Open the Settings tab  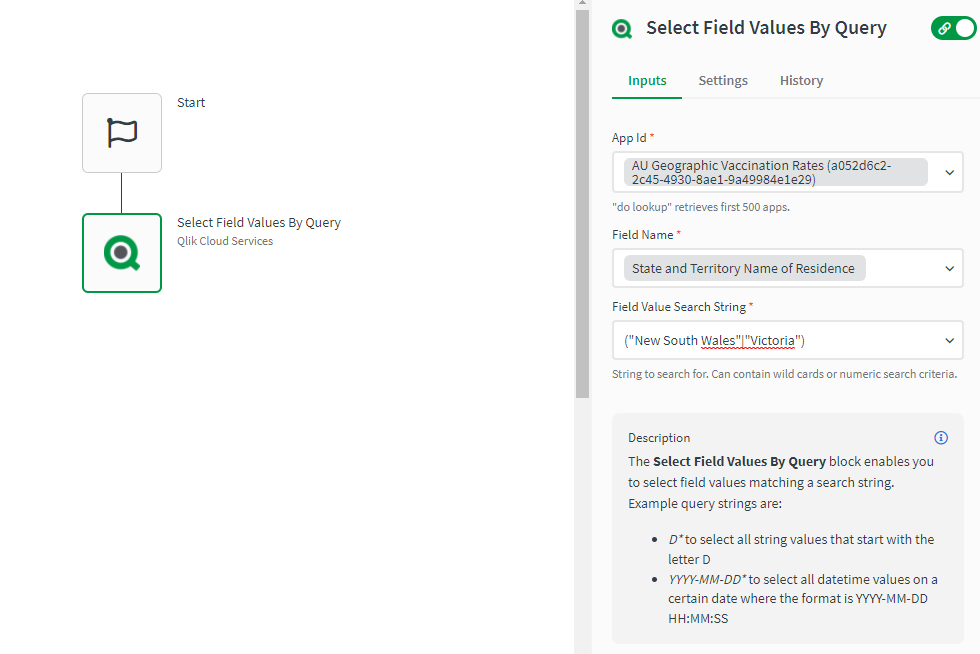pos(723,81)
